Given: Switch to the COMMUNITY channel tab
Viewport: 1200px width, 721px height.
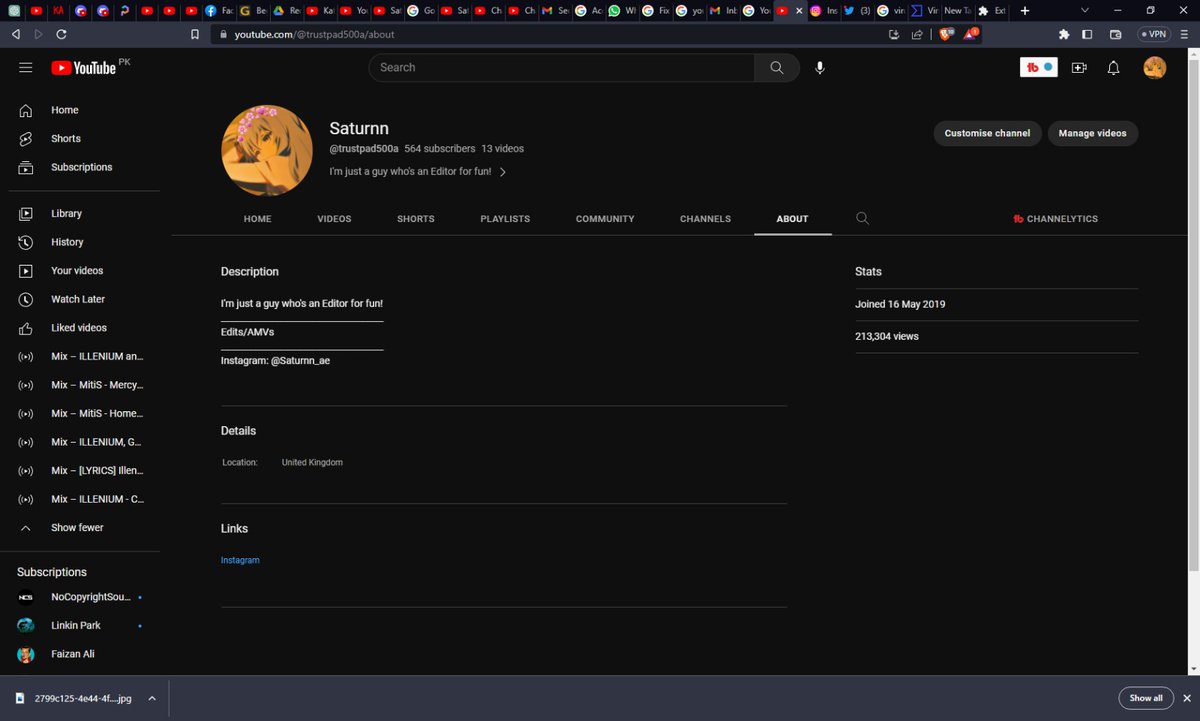Looking at the screenshot, I should [x=605, y=219].
